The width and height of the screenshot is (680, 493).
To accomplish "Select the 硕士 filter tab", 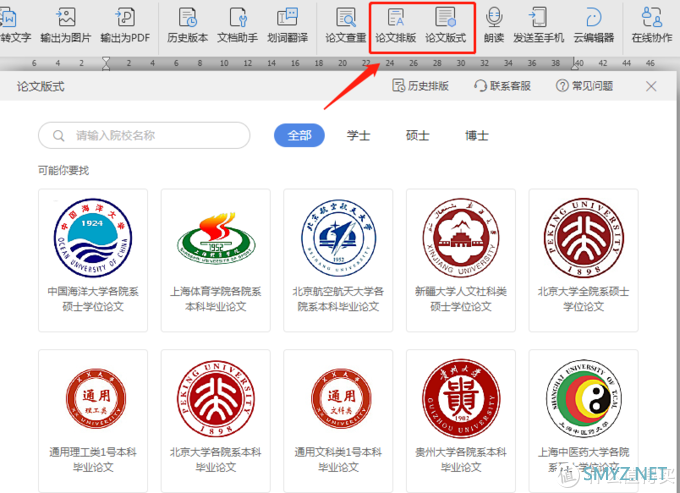I will [x=417, y=135].
